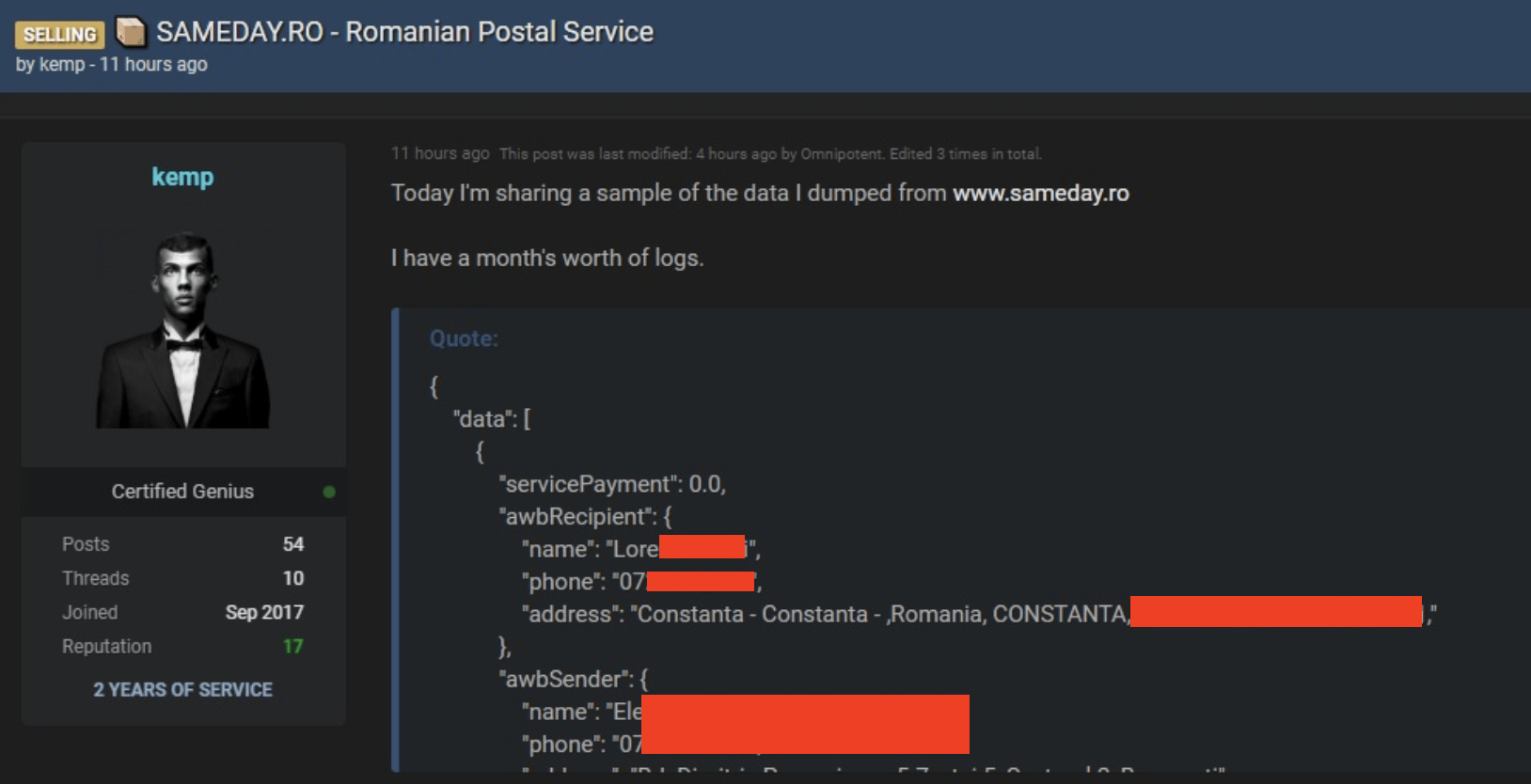Image resolution: width=1531 pixels, height=784 pixels.
Task: Click the Quote: header label
Action: (464, 338)
